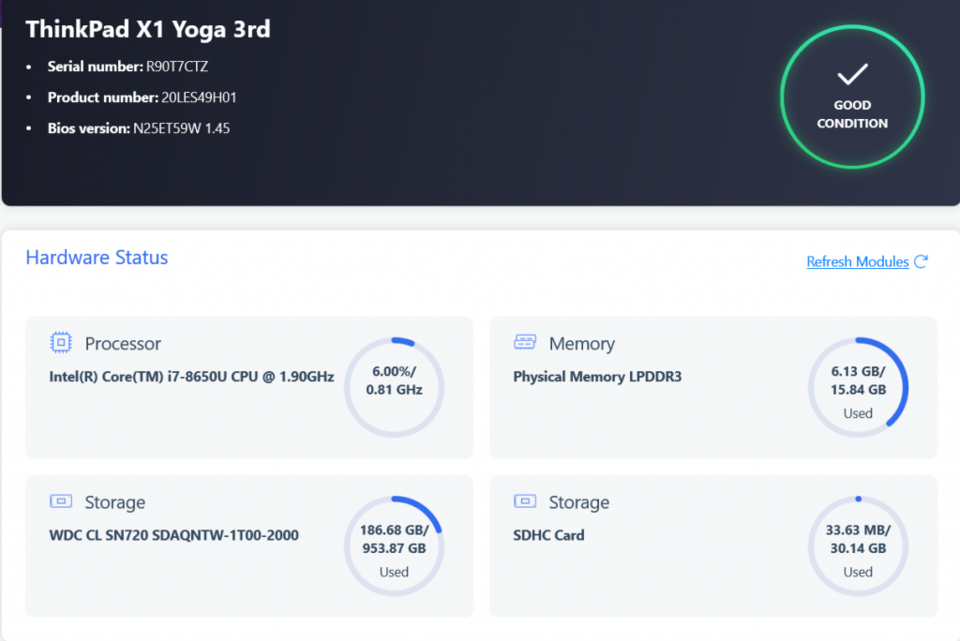Click the Processor chip icon
This screenshot has width=960, height=641.
(61, 342)
